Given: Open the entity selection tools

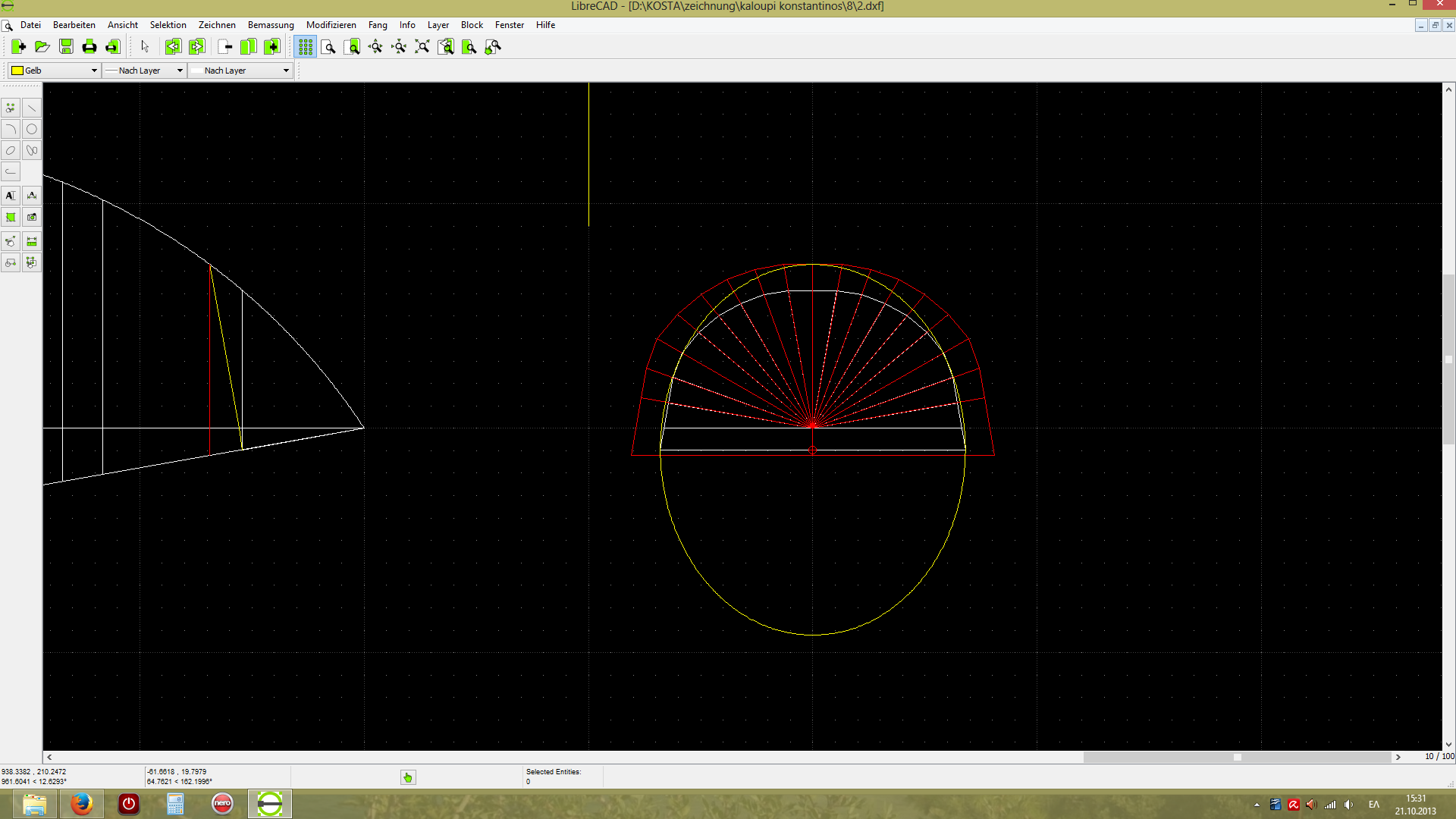Looking at the screenshot, I should 32,262.
